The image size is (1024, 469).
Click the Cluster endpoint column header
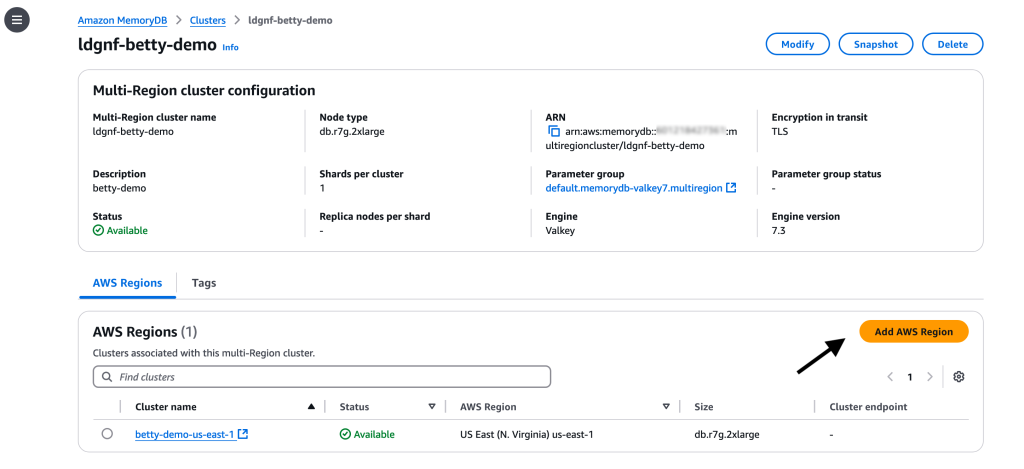coord(868,407)
